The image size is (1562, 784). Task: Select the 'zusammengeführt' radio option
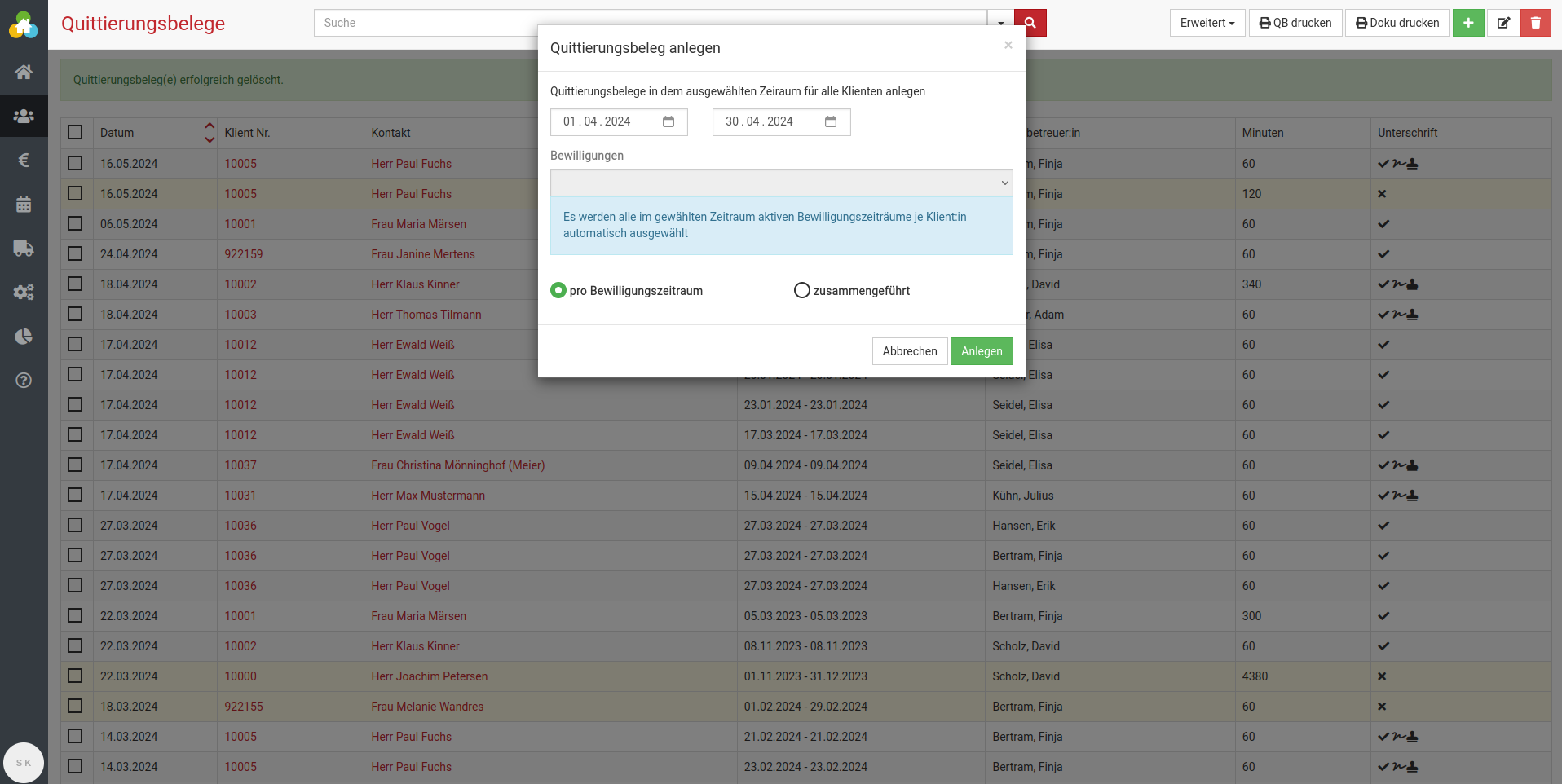coord(802,290)
